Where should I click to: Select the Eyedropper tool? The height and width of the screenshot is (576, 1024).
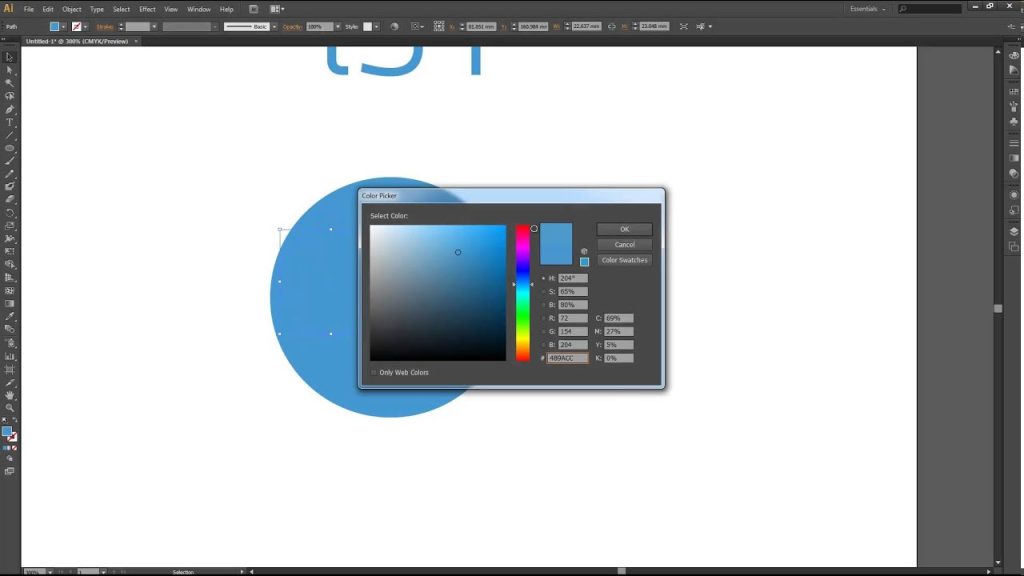[10, 317]
